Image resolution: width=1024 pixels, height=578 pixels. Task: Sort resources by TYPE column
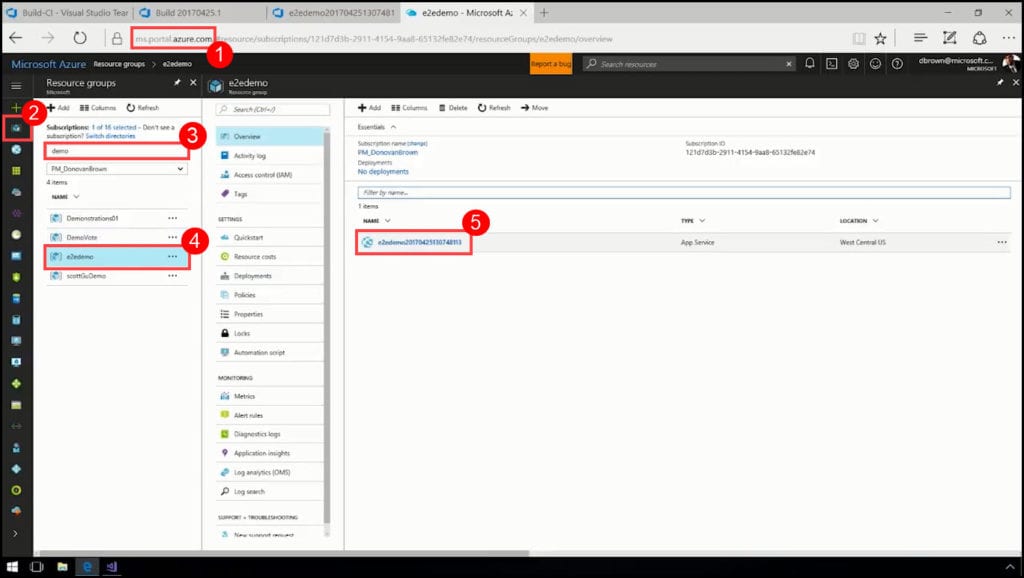[693, 221]
